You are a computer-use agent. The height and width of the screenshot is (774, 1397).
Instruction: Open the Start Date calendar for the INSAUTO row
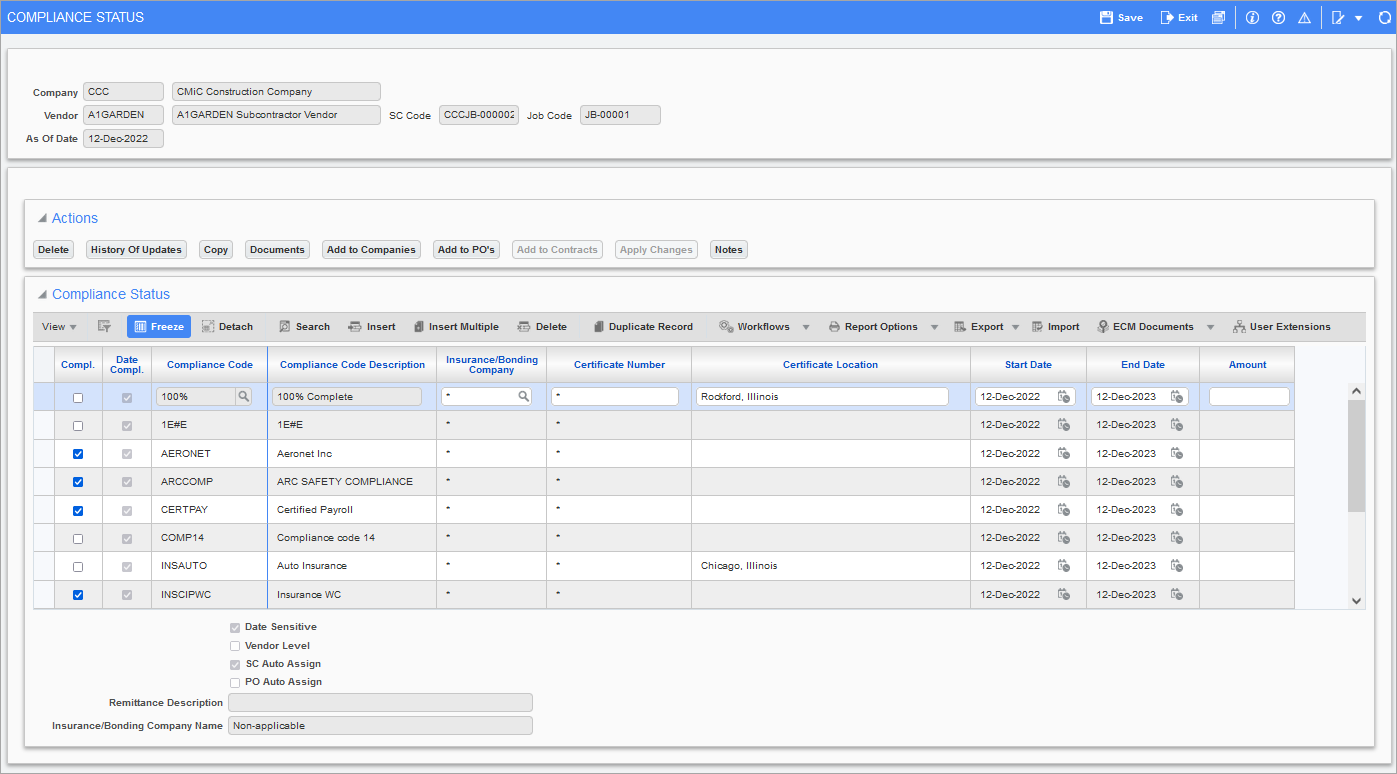point(1064,565)
